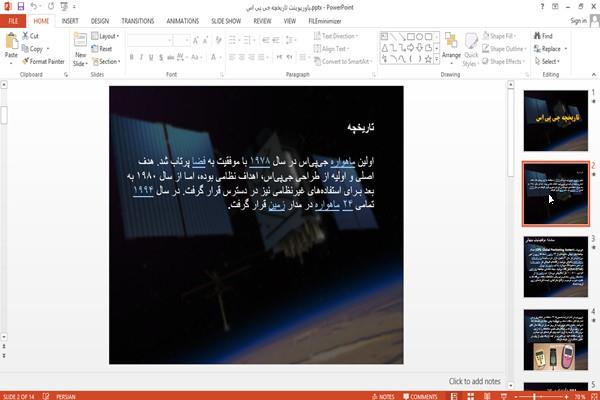Select the star shape in shapes gallery

tap(428, 59)
